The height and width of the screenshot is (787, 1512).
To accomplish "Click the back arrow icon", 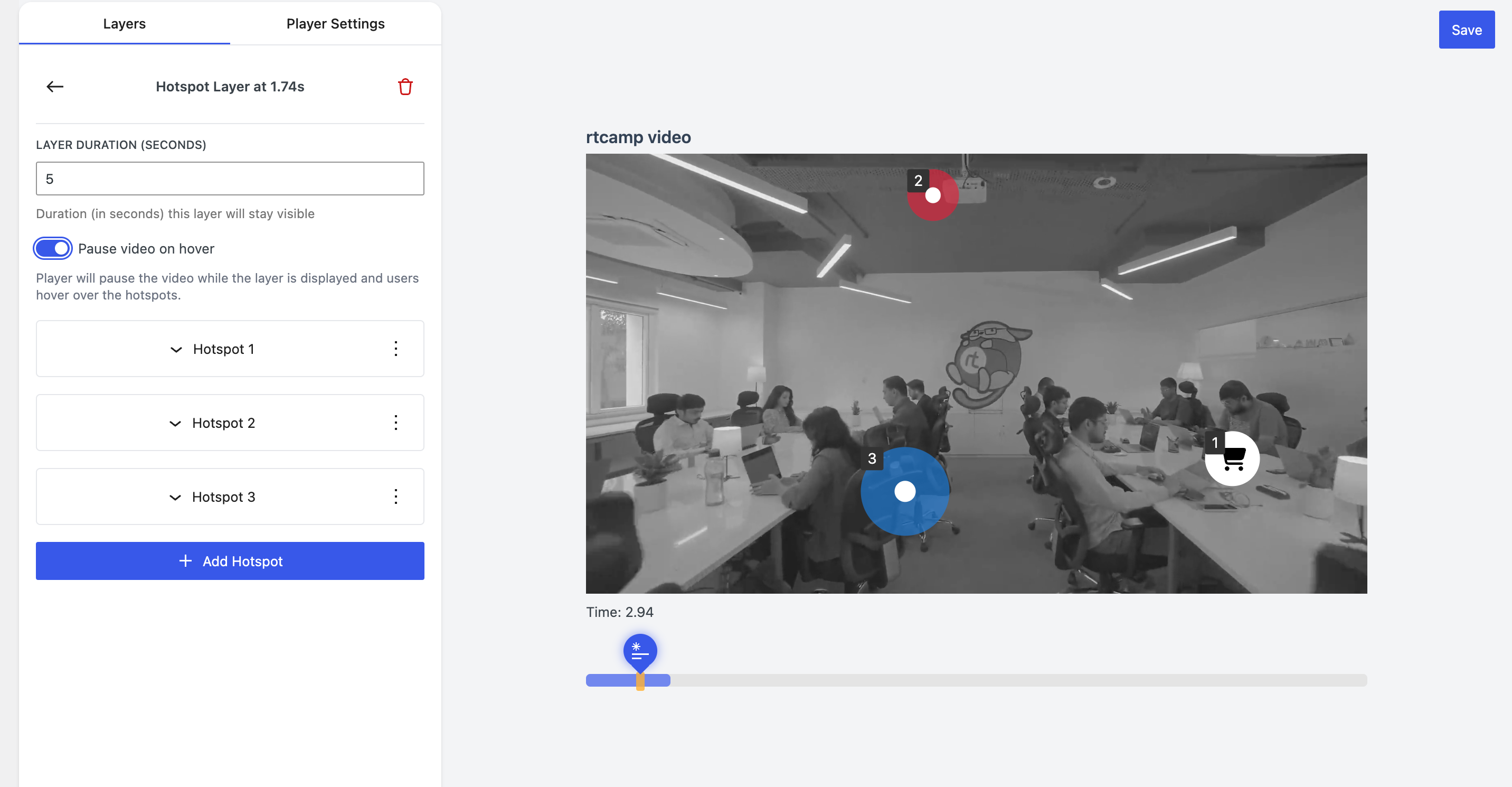I will tap(54, 87).
